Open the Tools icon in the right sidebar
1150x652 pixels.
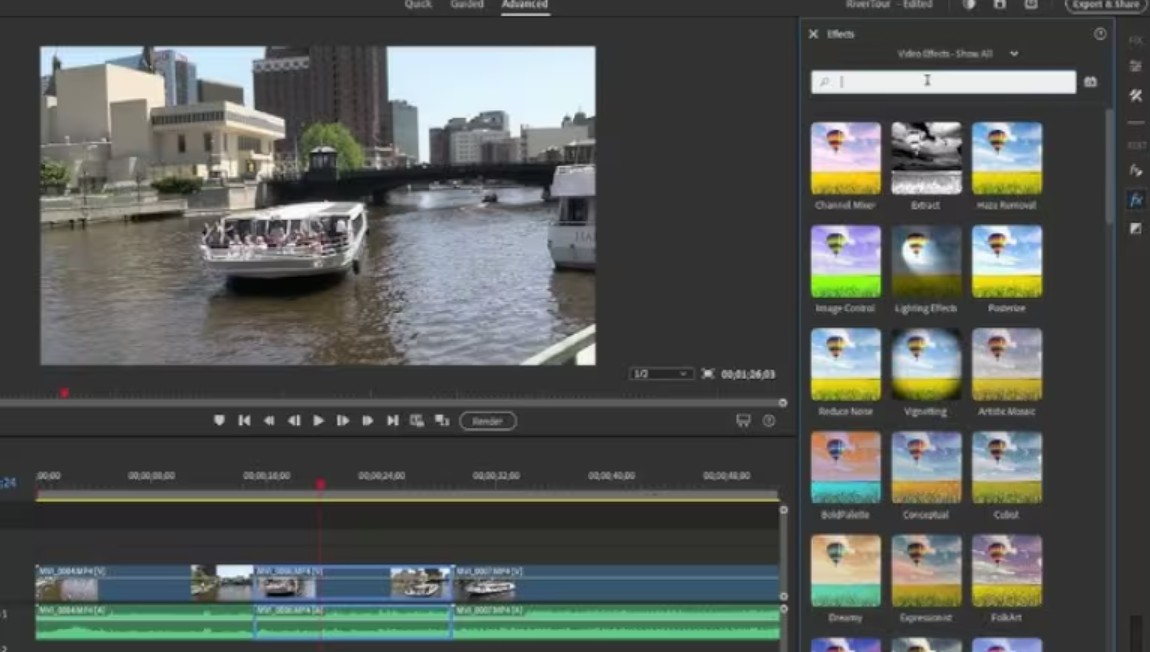[x=1135, y=96]
